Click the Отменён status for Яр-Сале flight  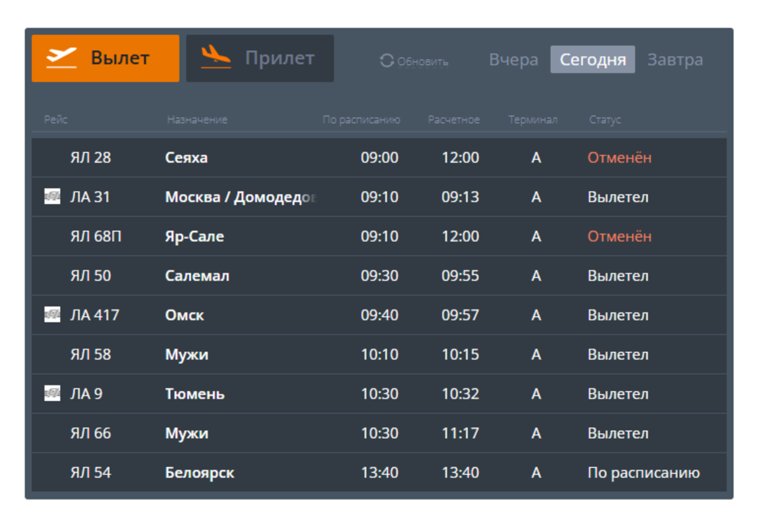(619, 237)
